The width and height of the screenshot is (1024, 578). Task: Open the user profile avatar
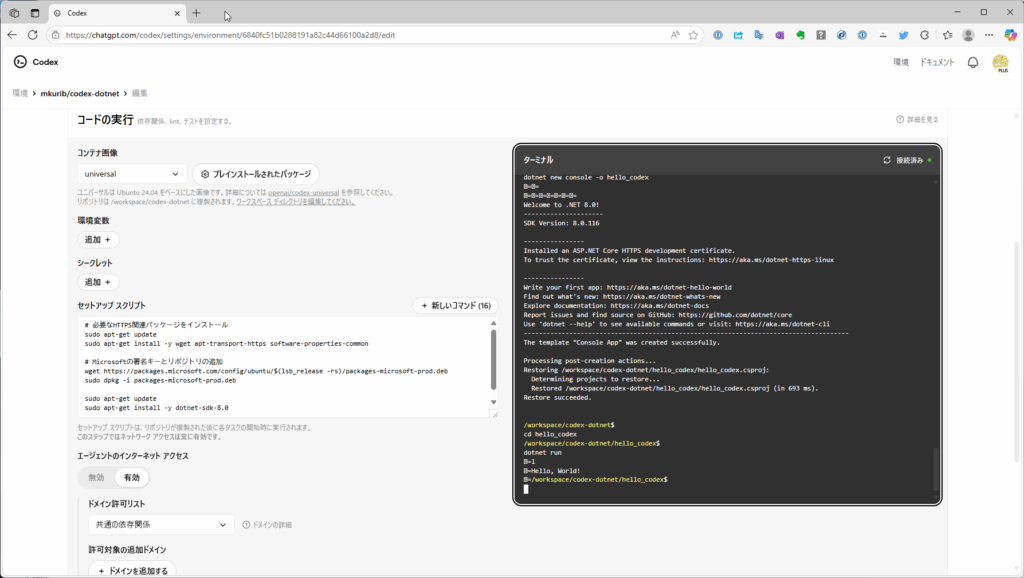click(1000, 63)
